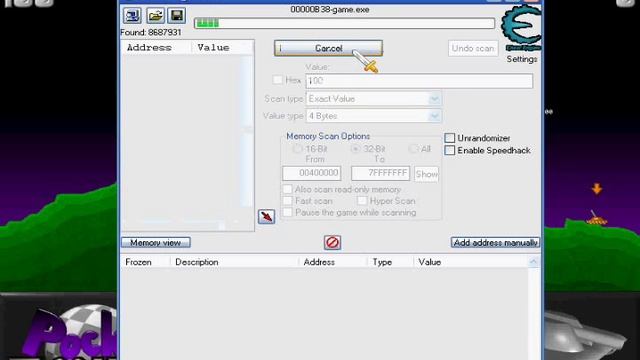Open the process selector computer icon
The image size is (640, 360).
click(x=132, y=16)
